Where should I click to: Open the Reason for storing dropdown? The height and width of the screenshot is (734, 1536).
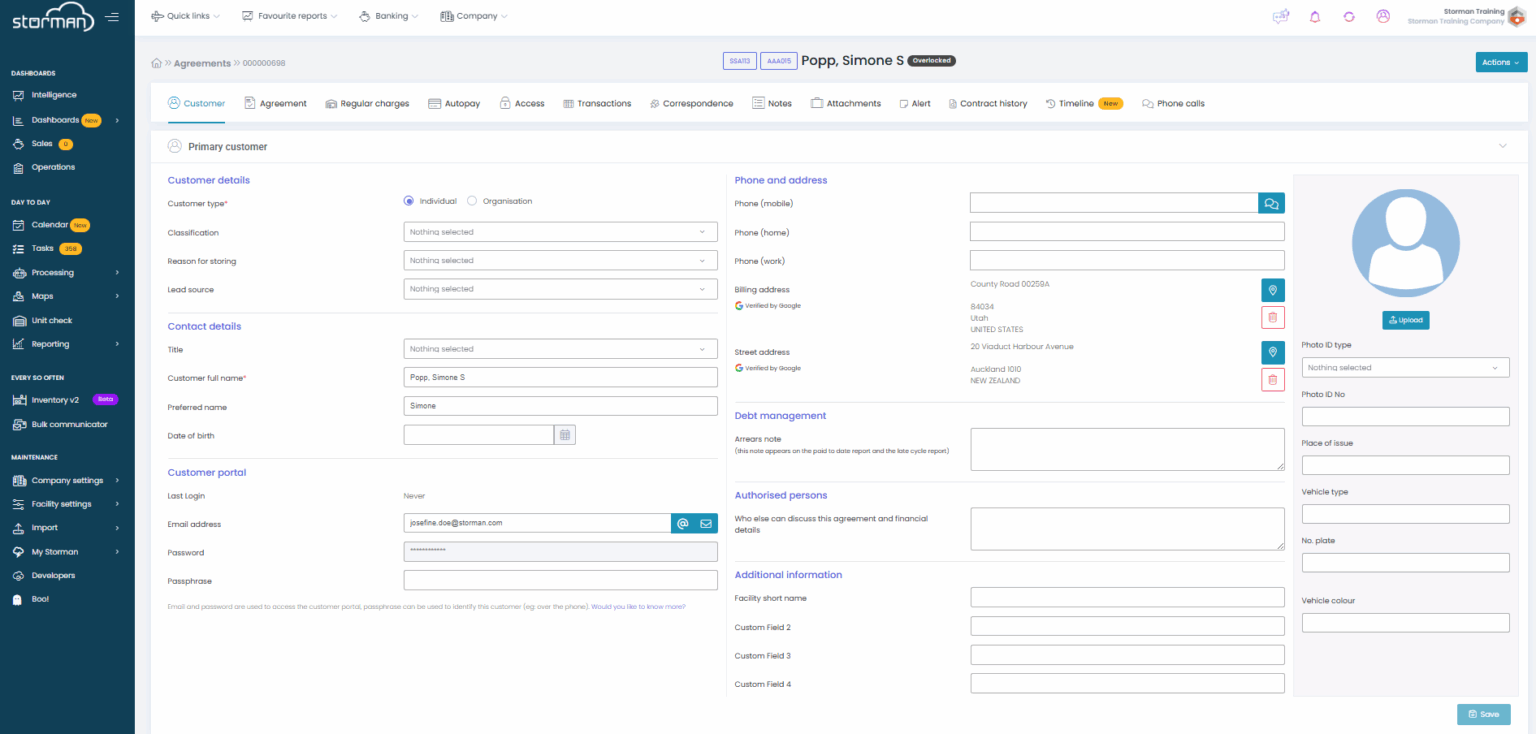pyautogui.click(x=561, y=260)
